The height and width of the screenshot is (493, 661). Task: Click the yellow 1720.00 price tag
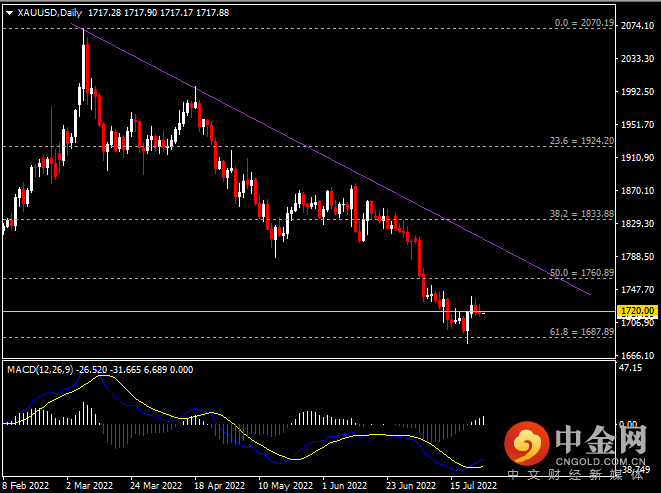637,311
